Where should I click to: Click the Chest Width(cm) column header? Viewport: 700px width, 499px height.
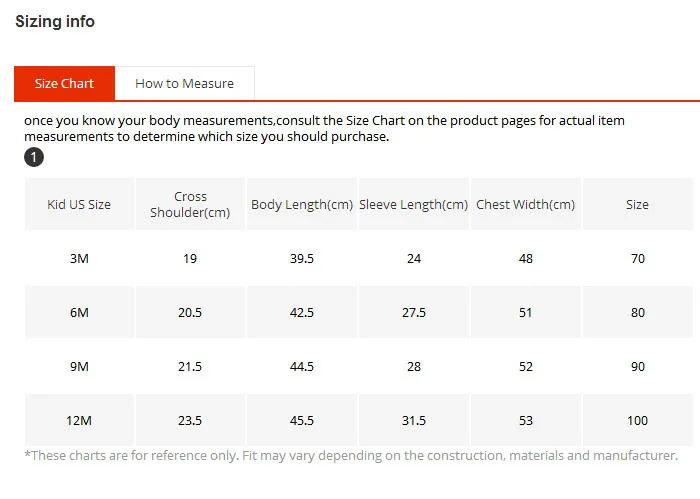point(525,204)
